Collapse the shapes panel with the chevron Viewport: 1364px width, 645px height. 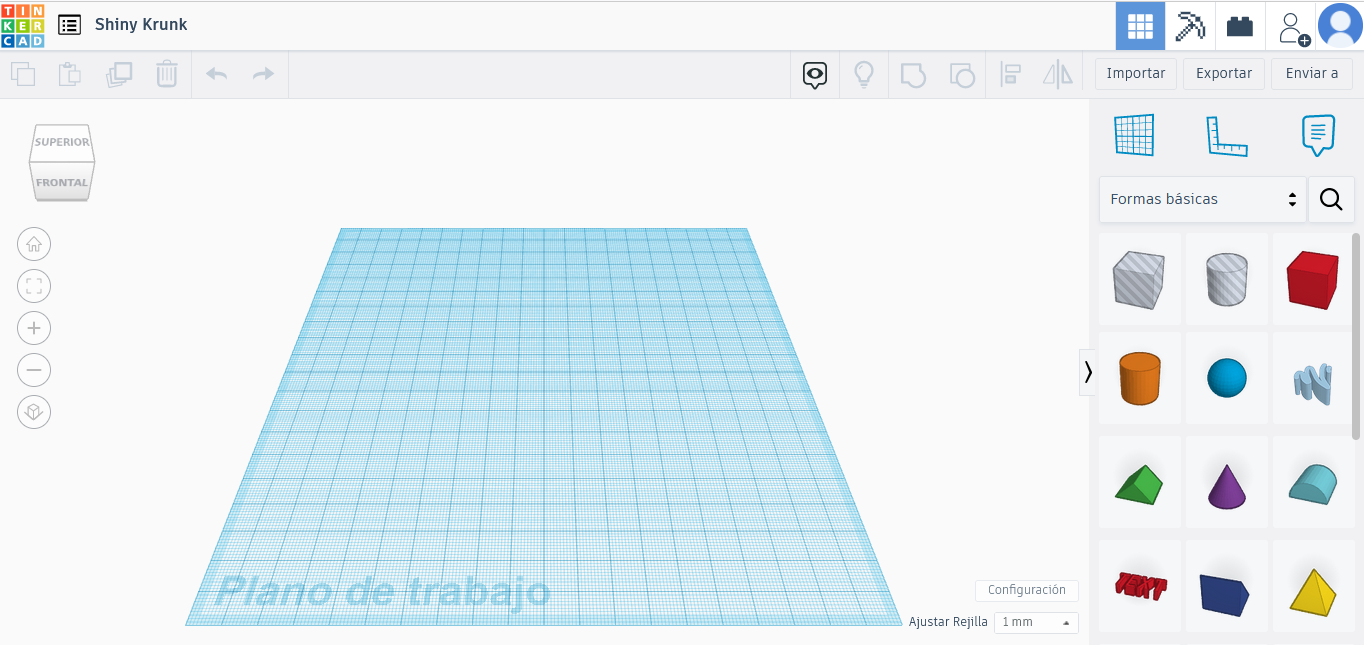point(1087,372)
